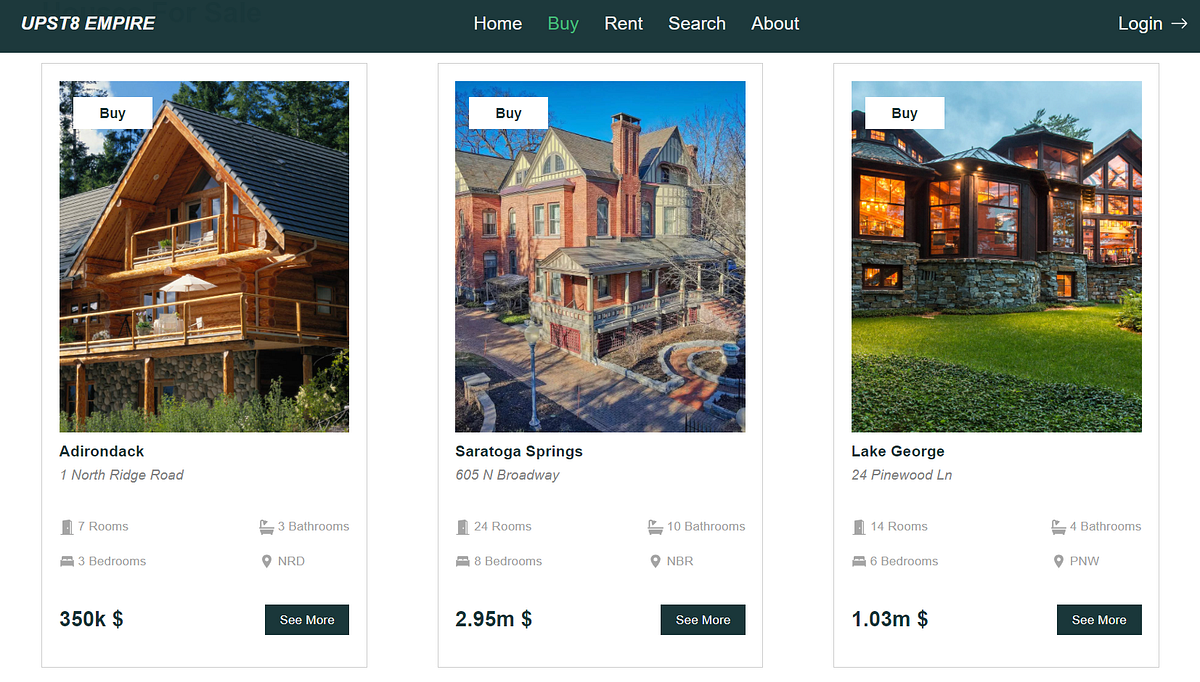Click See More on the Adirondack listing
This screenshot has height=682, width=1200.
[x=306, y=619]
